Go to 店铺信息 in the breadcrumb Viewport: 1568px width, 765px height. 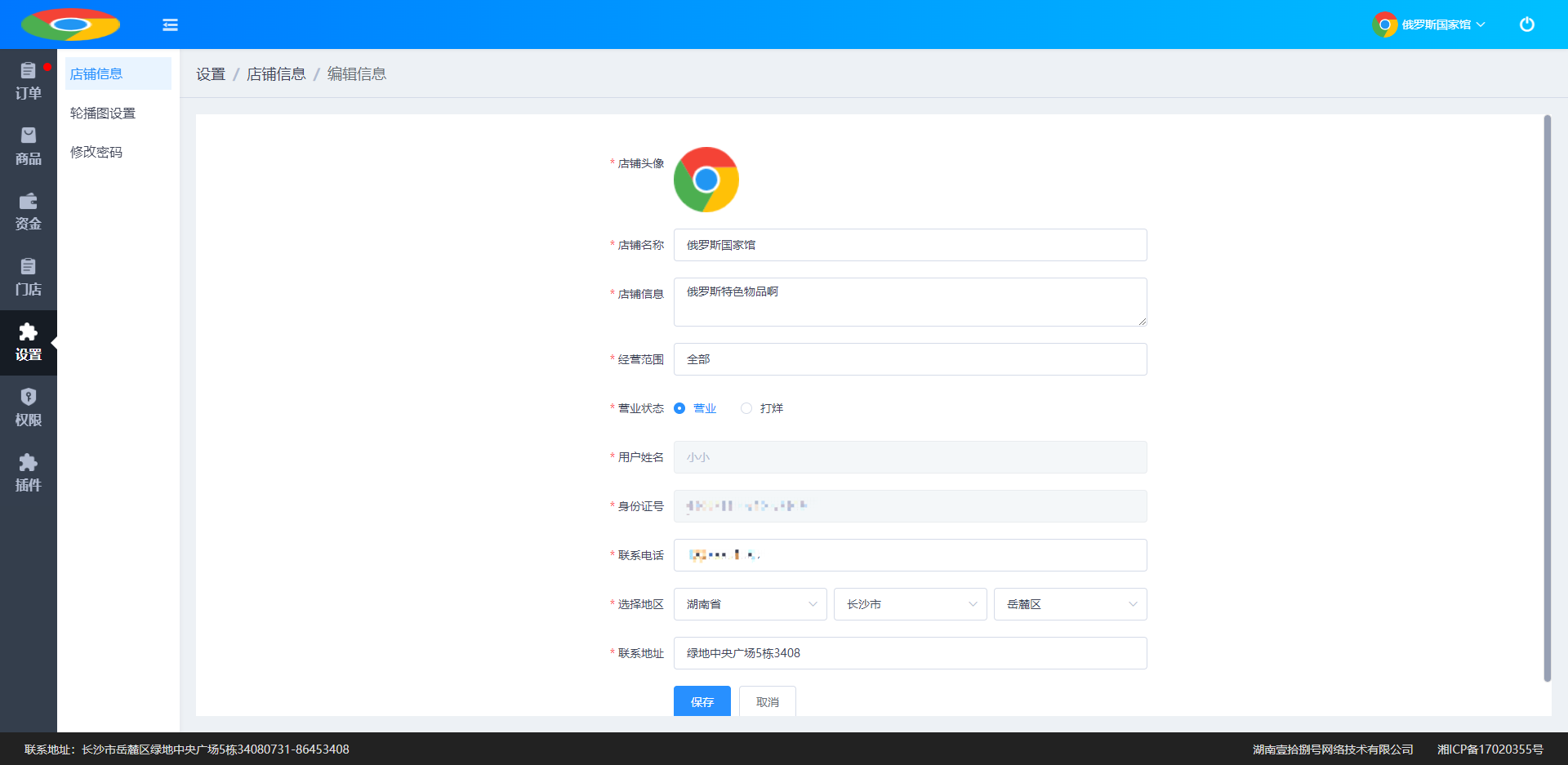pyautogui.click(x=276, y=74)
